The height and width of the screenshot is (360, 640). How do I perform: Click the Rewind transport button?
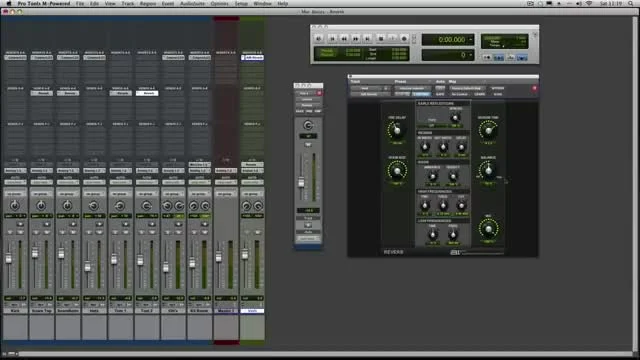344,38
